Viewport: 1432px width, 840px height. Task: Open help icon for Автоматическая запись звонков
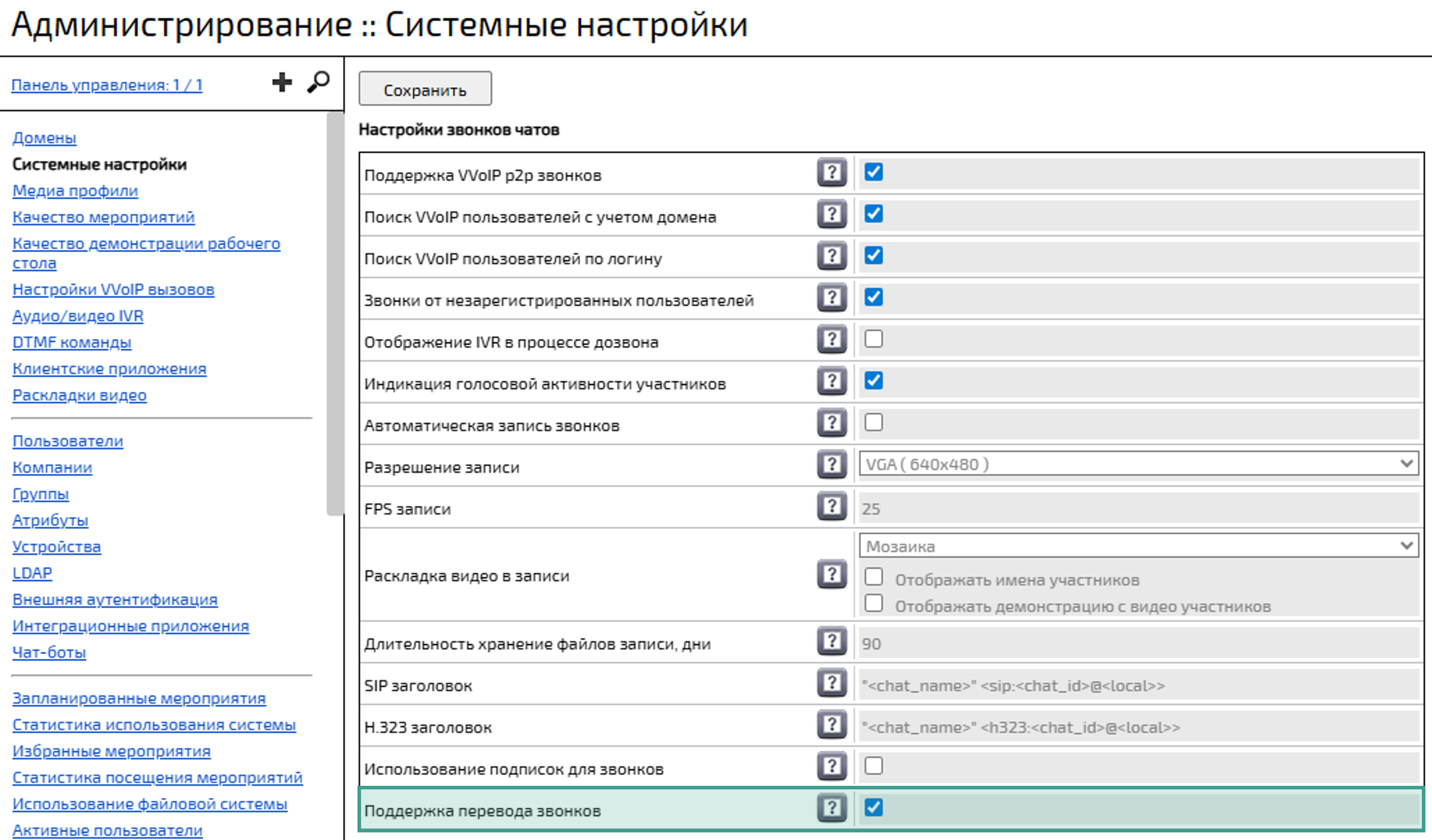point(832,423)
